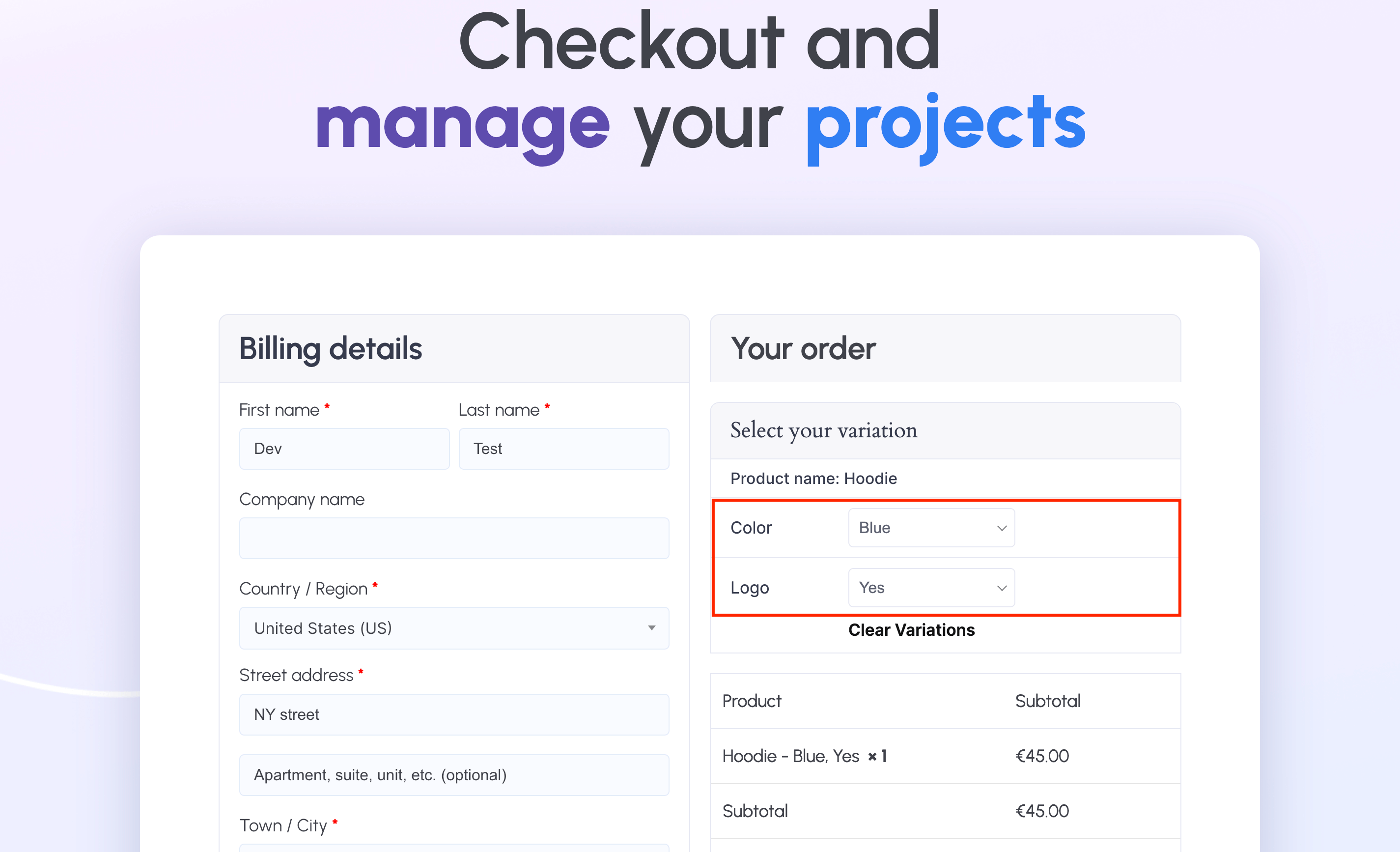Select the Last name input field
1400x852 pixels.
(x=563, y=448)
